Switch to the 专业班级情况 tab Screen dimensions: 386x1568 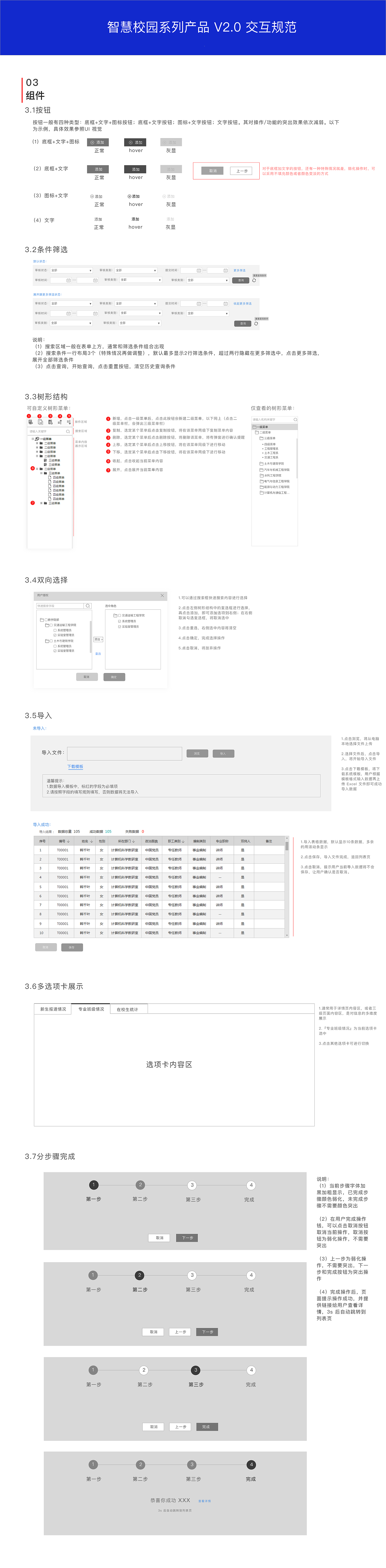tap(91, 1009)
